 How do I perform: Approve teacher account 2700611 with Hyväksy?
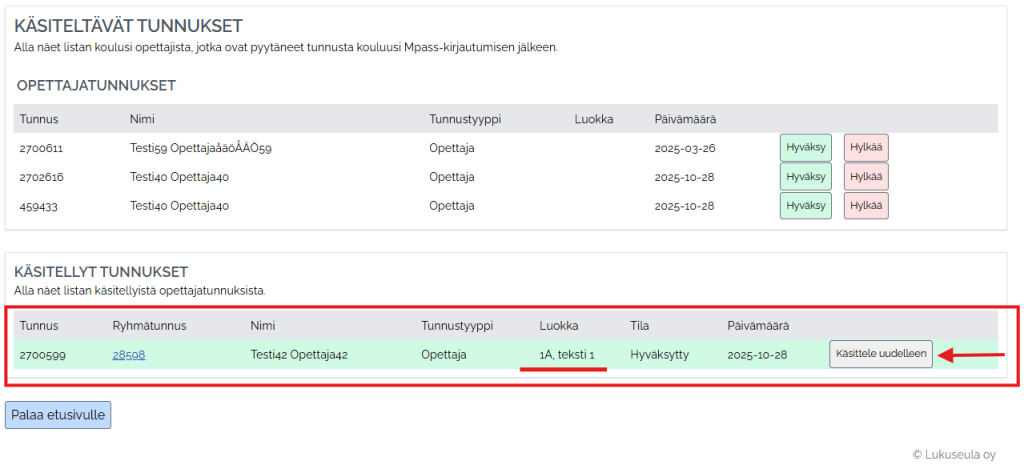pyautogui.click(x=805, y=148)
